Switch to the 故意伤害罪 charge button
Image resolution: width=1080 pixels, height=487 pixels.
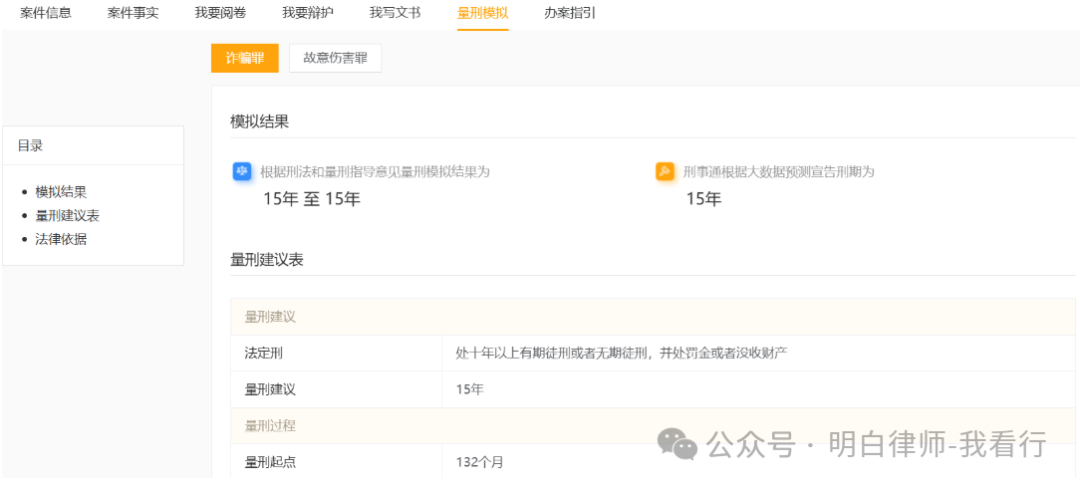coord(335,58)
